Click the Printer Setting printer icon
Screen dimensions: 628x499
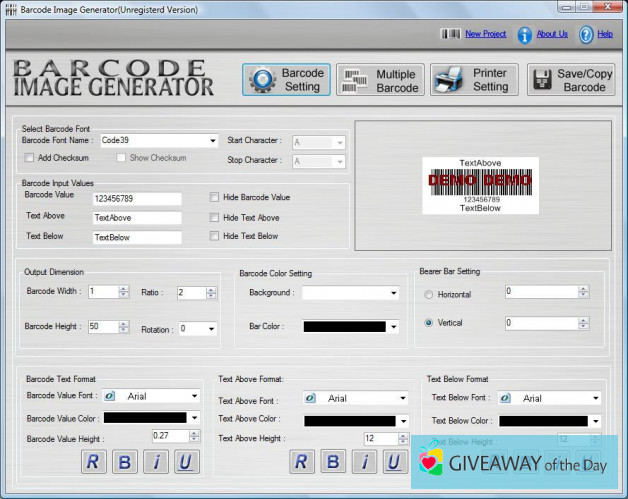[x=449, y=81]
